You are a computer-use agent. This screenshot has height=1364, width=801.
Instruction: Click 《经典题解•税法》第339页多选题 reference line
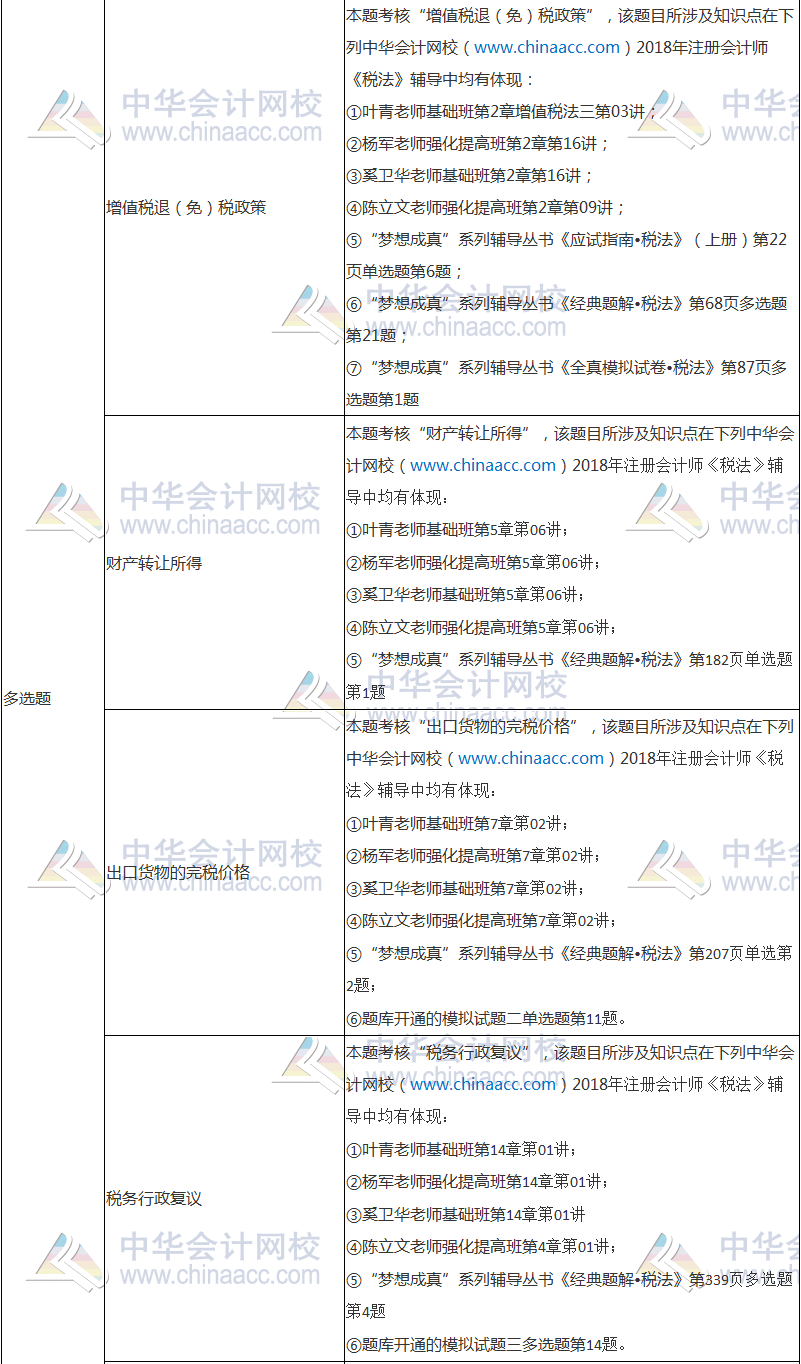click(x=569, y=1278)
